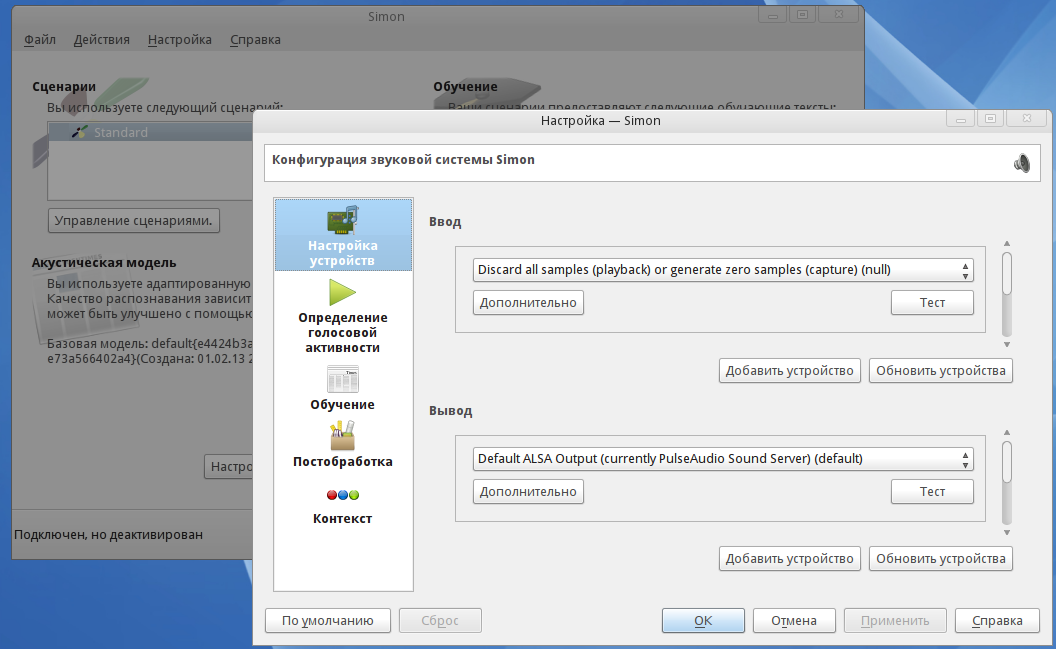Click the Отмена button
1056x649 pixels.
(794, 621)
